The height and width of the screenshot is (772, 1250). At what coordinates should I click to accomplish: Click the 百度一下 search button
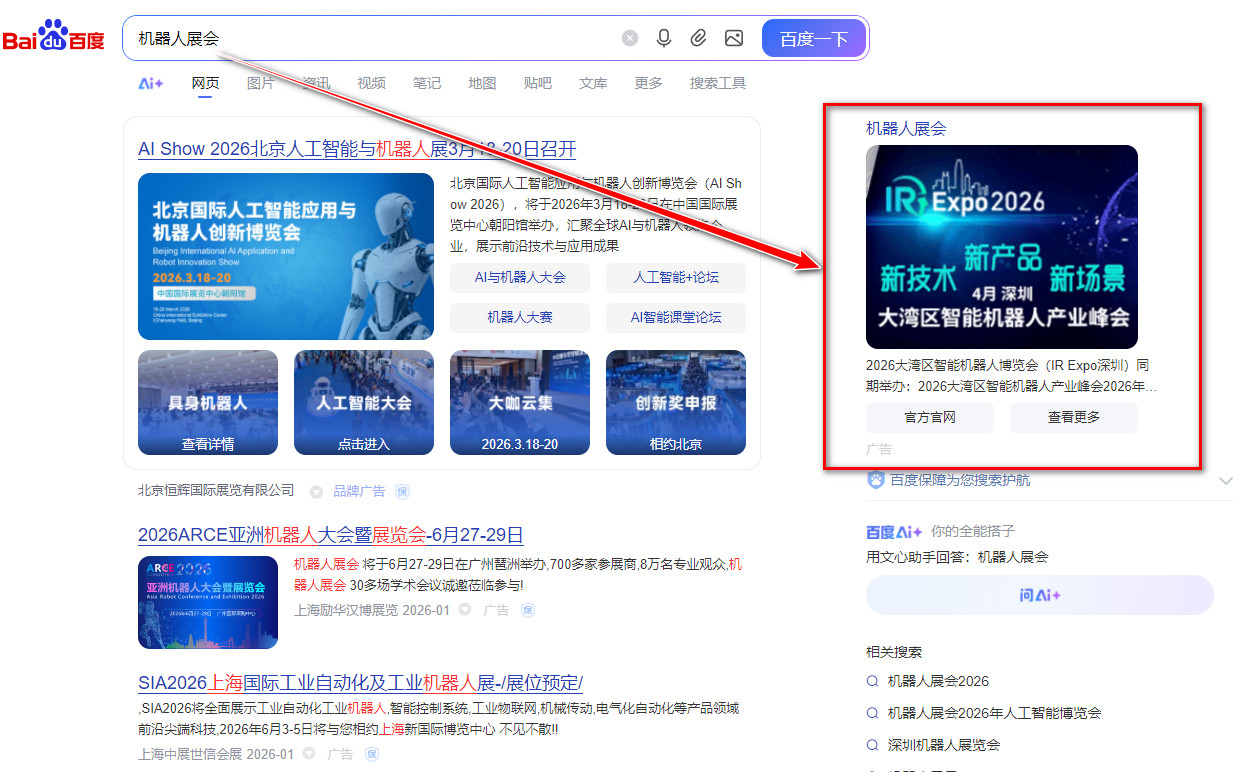(x=813, y=37)
